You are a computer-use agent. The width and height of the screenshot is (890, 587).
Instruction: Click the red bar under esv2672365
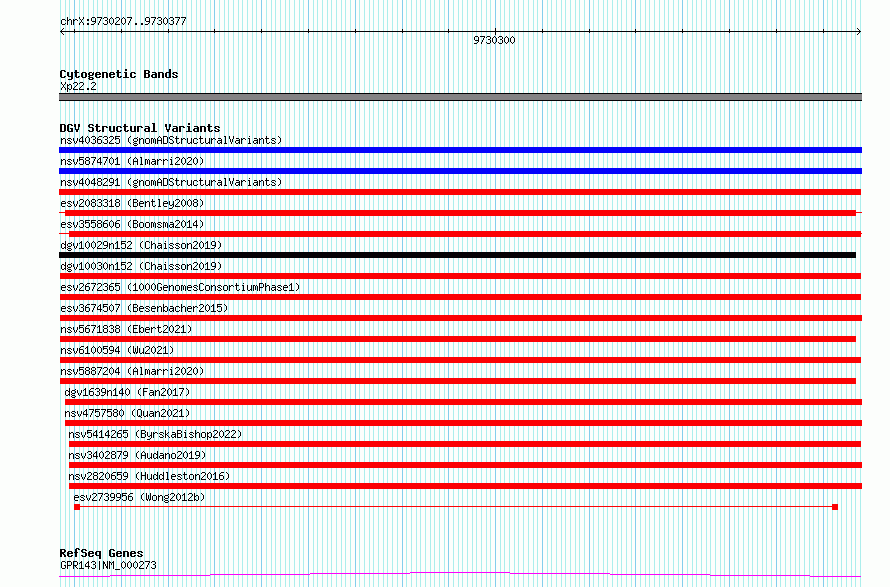pos(460,297)
